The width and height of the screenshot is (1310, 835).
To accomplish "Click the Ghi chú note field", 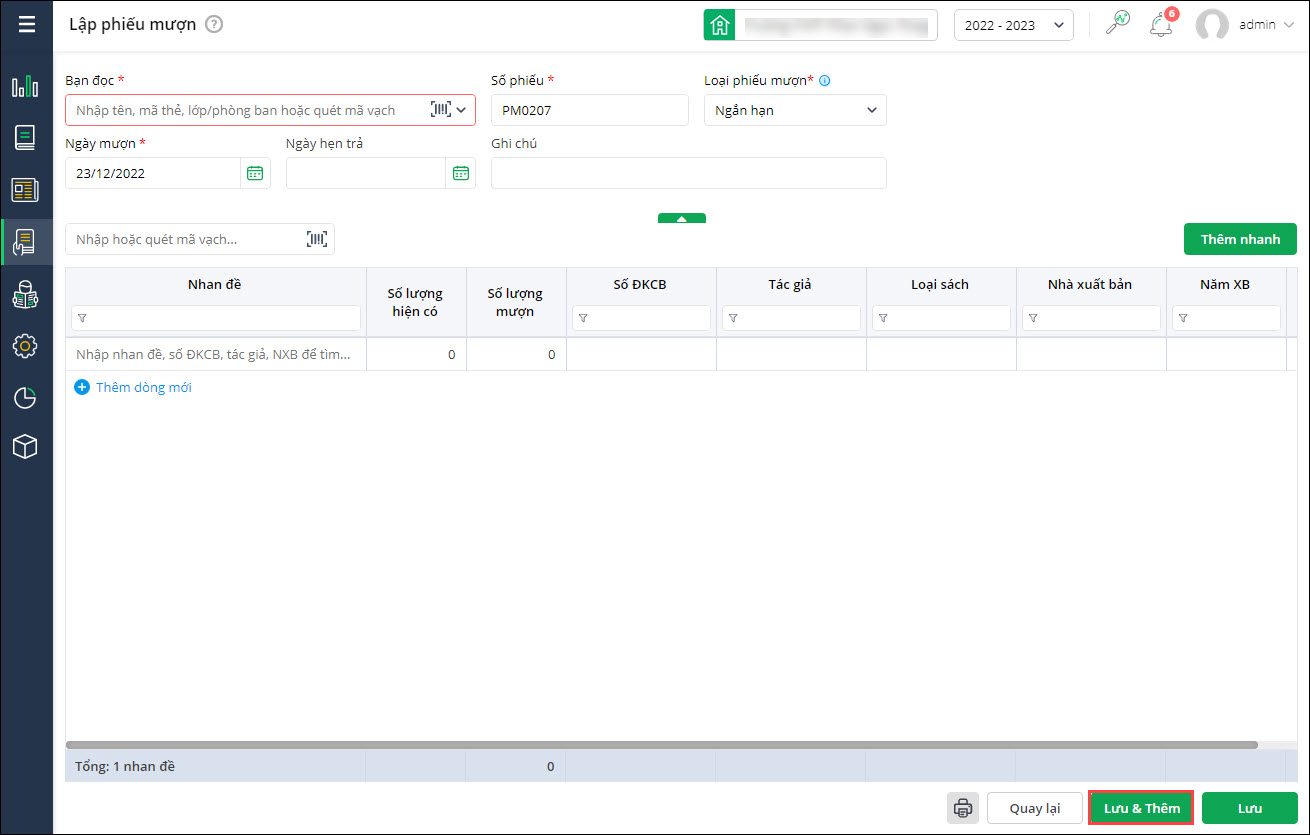I will 689,173.
